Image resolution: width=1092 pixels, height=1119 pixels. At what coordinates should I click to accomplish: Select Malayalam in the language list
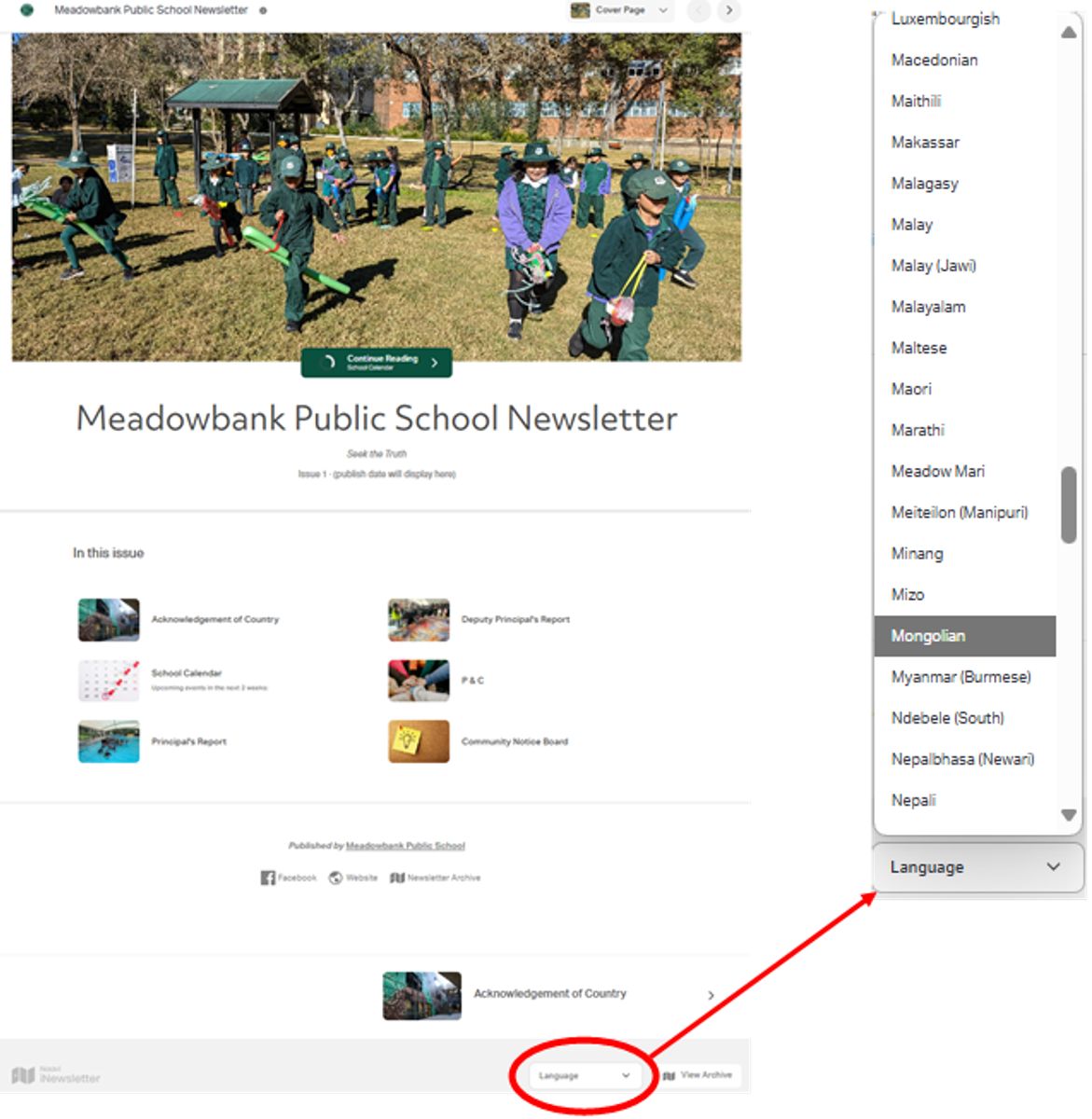965,307
